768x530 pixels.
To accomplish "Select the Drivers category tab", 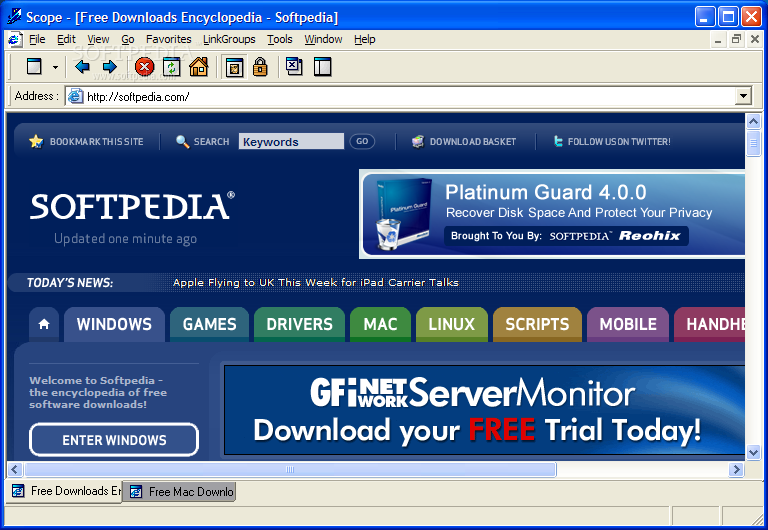I will point(299,324).
